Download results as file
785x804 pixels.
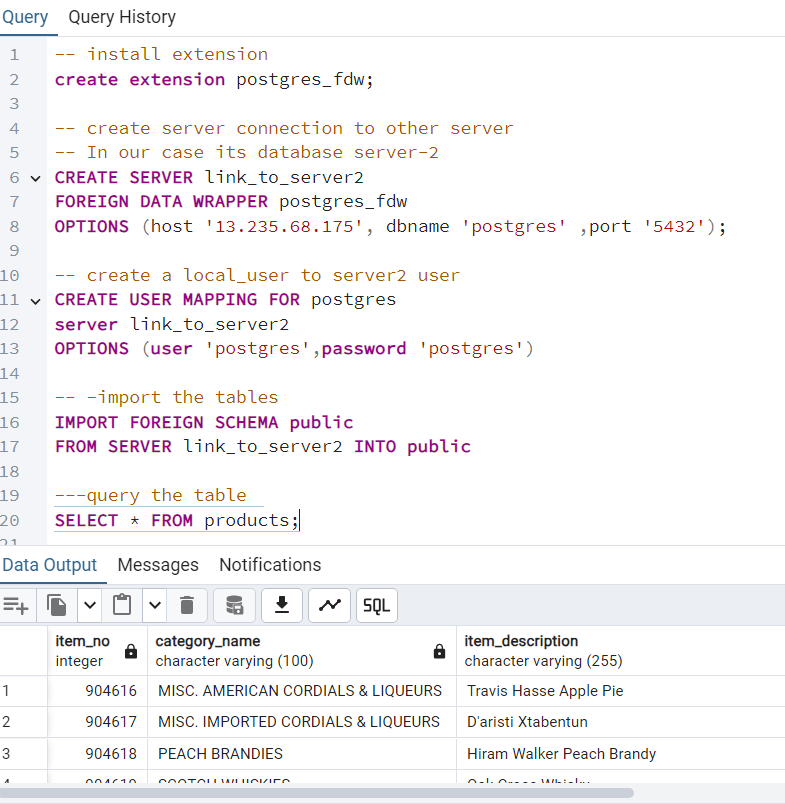point(282,605)
